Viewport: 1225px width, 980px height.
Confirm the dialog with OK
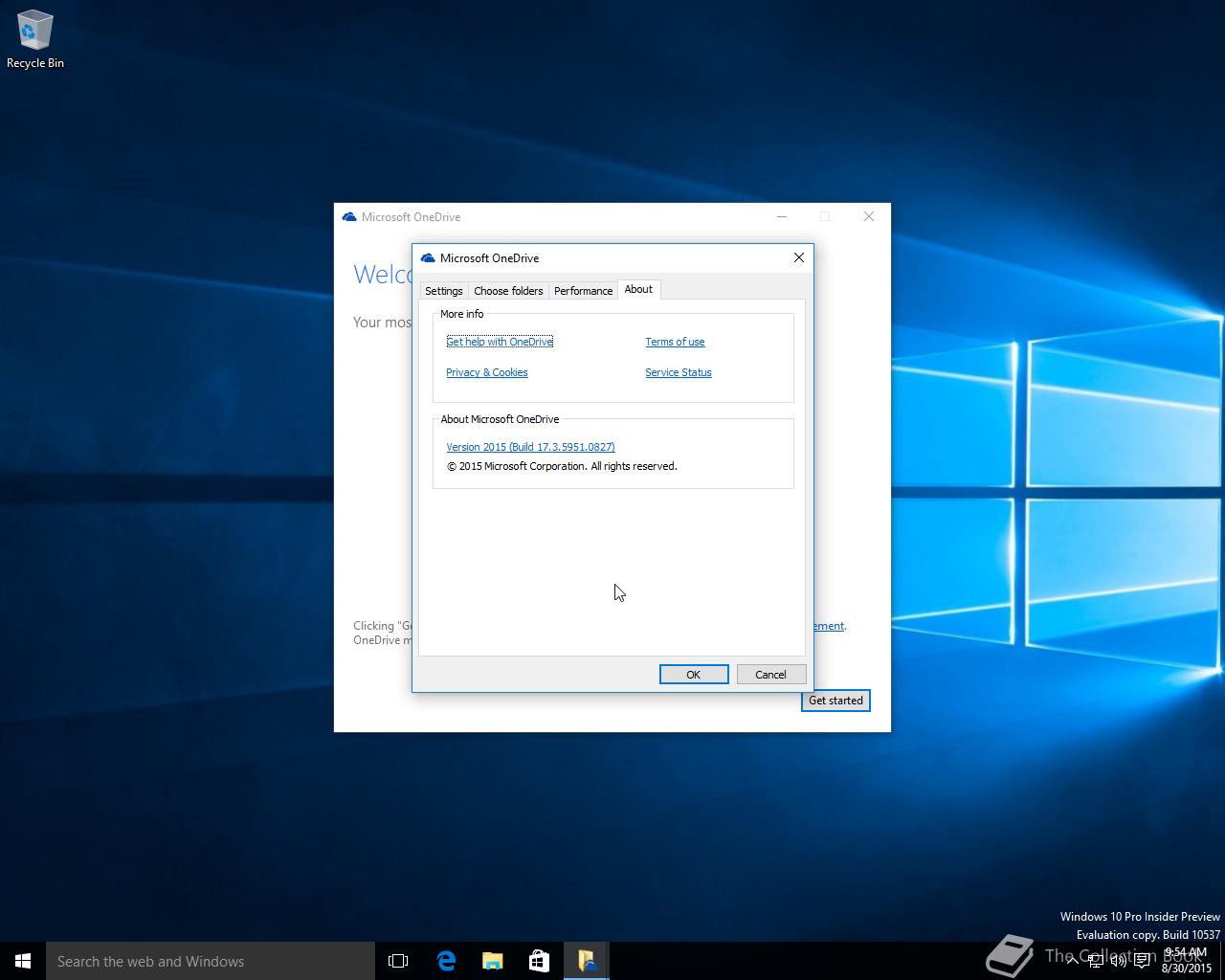[694, 675]
